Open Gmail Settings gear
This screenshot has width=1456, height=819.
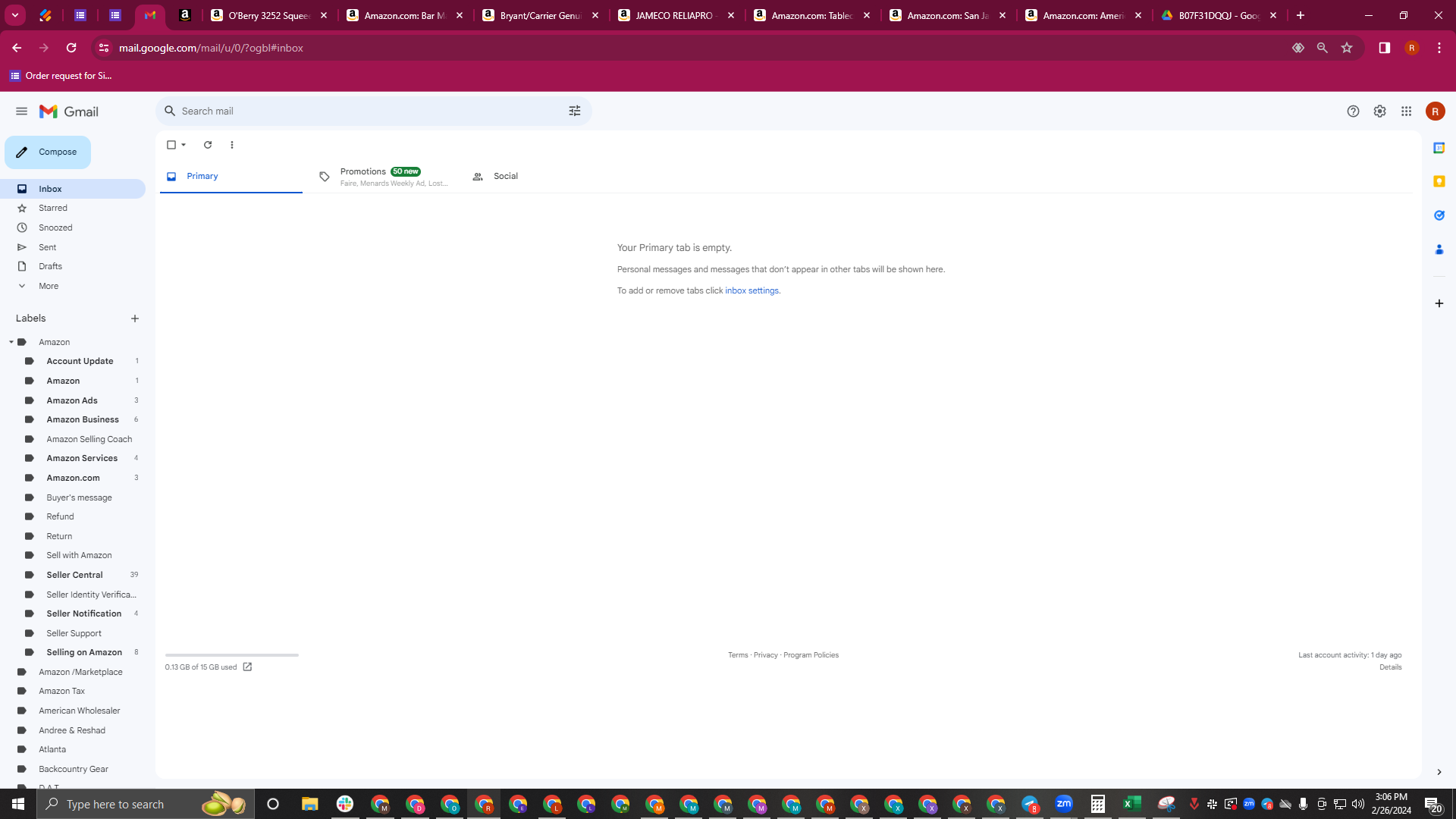1379,111
